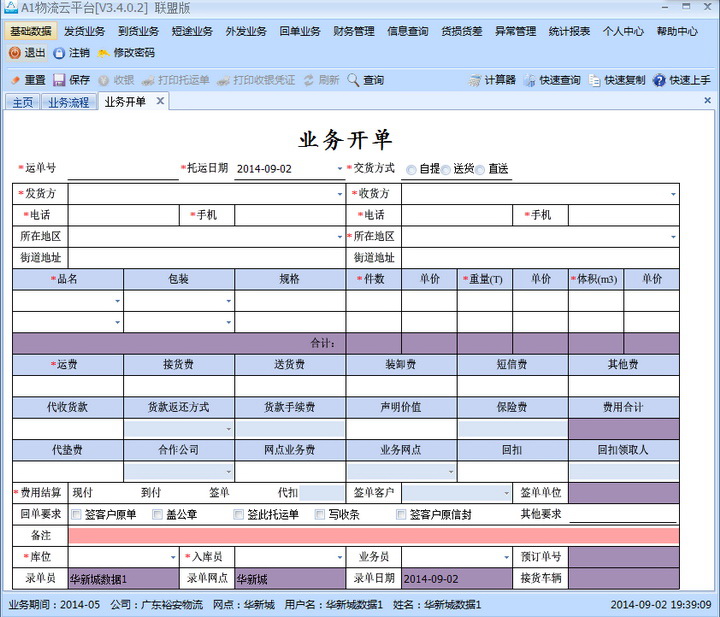
Task: Click the 查询 magnifier search icon
Action: click(x=354, y=80)
